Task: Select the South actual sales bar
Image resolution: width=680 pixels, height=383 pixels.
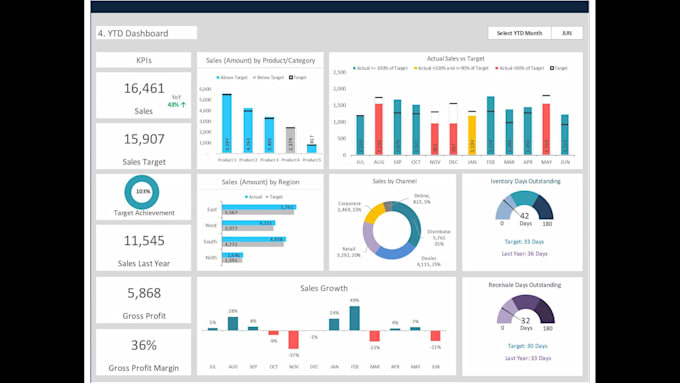Action: [254, 239]
